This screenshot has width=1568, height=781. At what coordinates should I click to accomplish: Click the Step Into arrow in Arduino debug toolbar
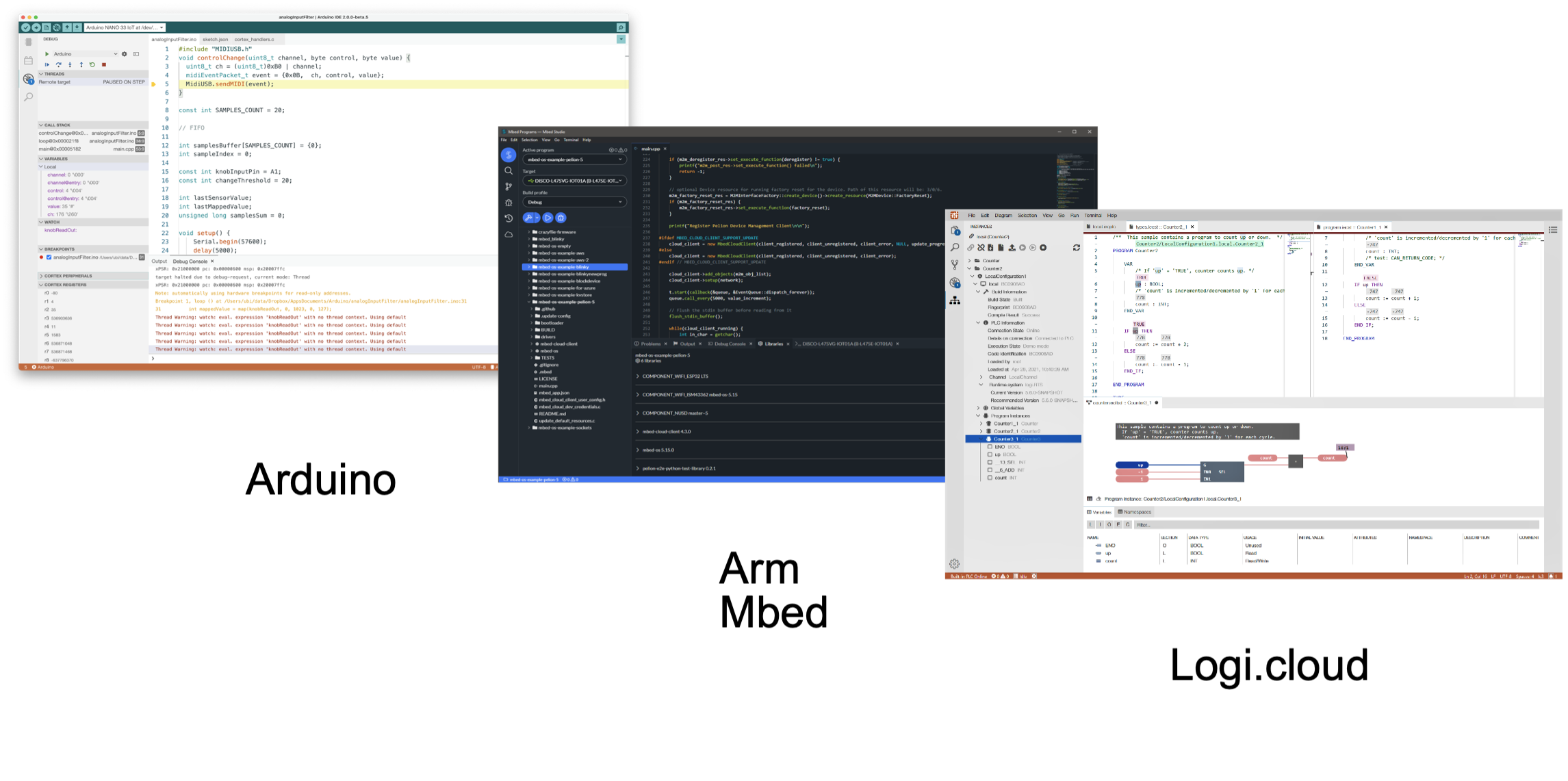(70, 65)
